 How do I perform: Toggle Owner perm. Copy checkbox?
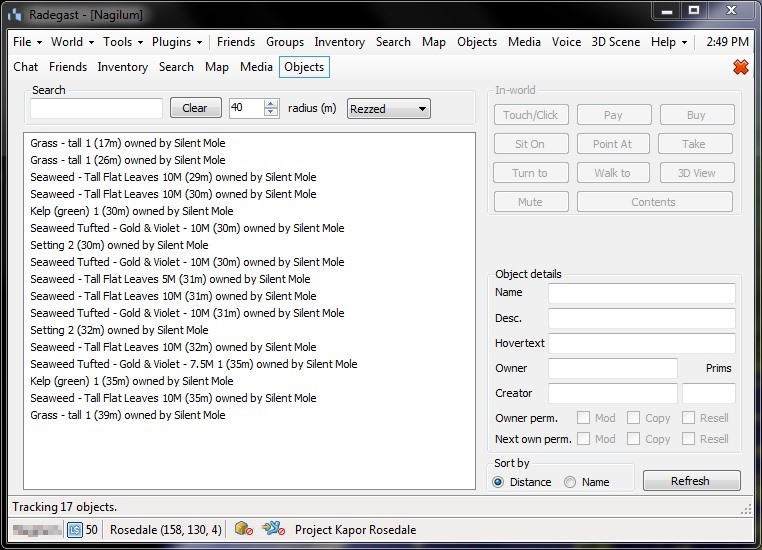tap(633, 418)
